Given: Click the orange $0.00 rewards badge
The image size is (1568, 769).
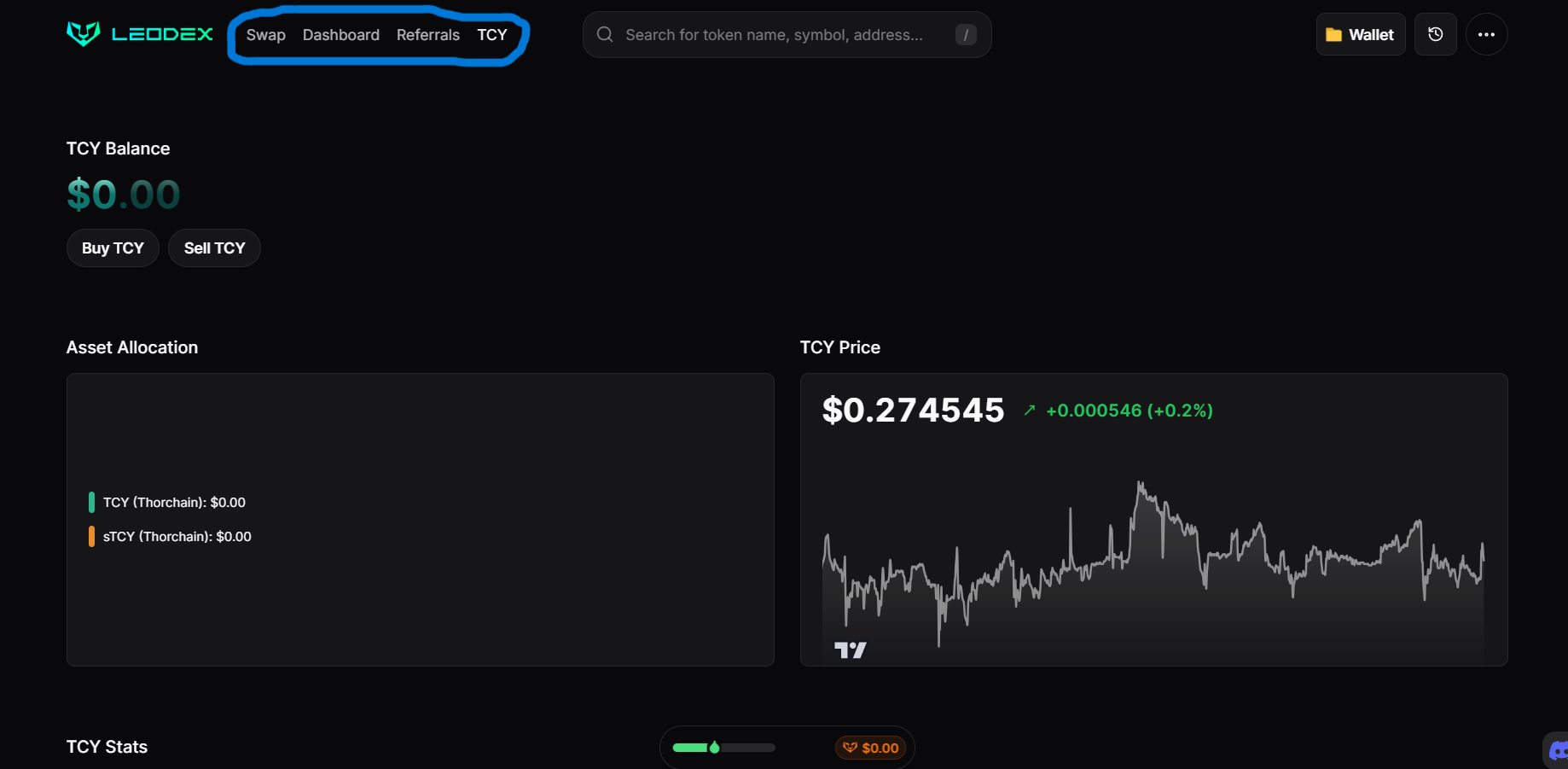Looking at the screenshot, I should coord(871,748).
